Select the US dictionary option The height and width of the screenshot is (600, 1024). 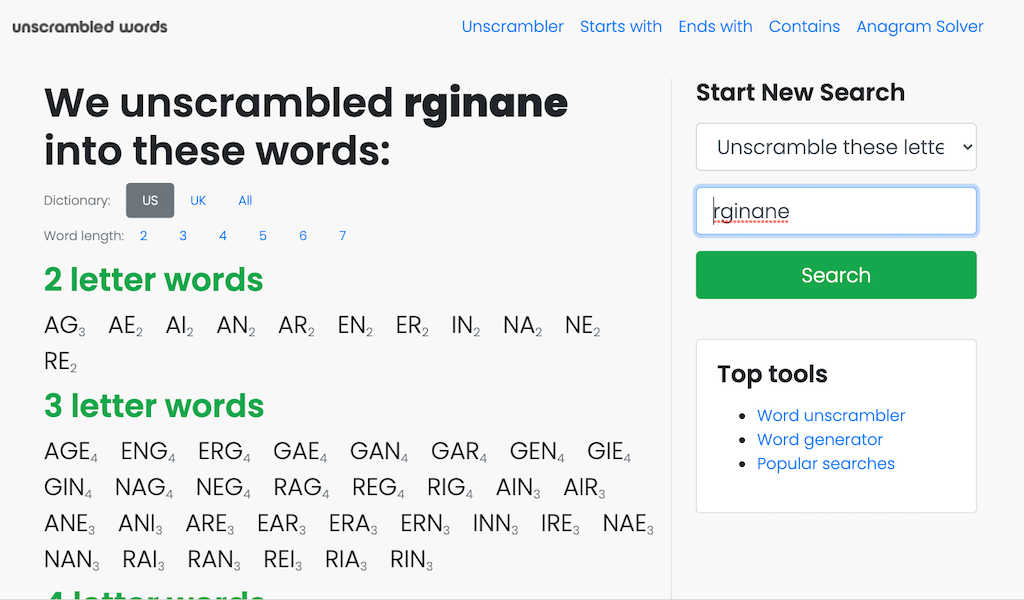pyautogui.click(x=150, y=200)
